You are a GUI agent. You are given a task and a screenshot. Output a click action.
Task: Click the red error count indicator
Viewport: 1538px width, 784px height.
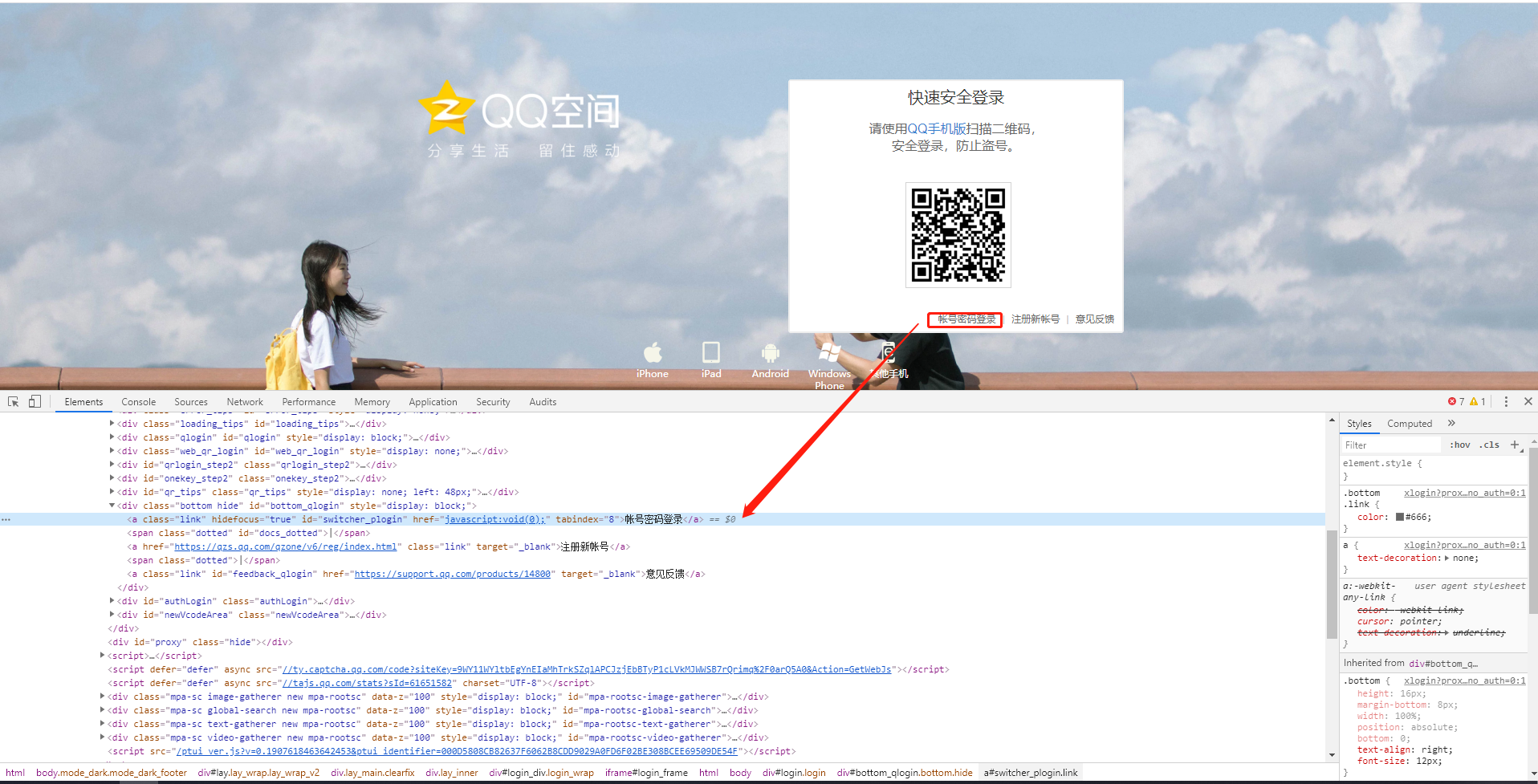(x=1456, y=401)
